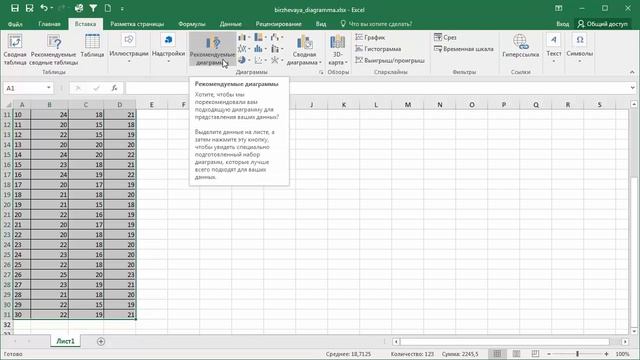Insert a PivotTable (Сводная таблица)
The height and width of the screenshot is (360, 640).
[x=15, y=49]
